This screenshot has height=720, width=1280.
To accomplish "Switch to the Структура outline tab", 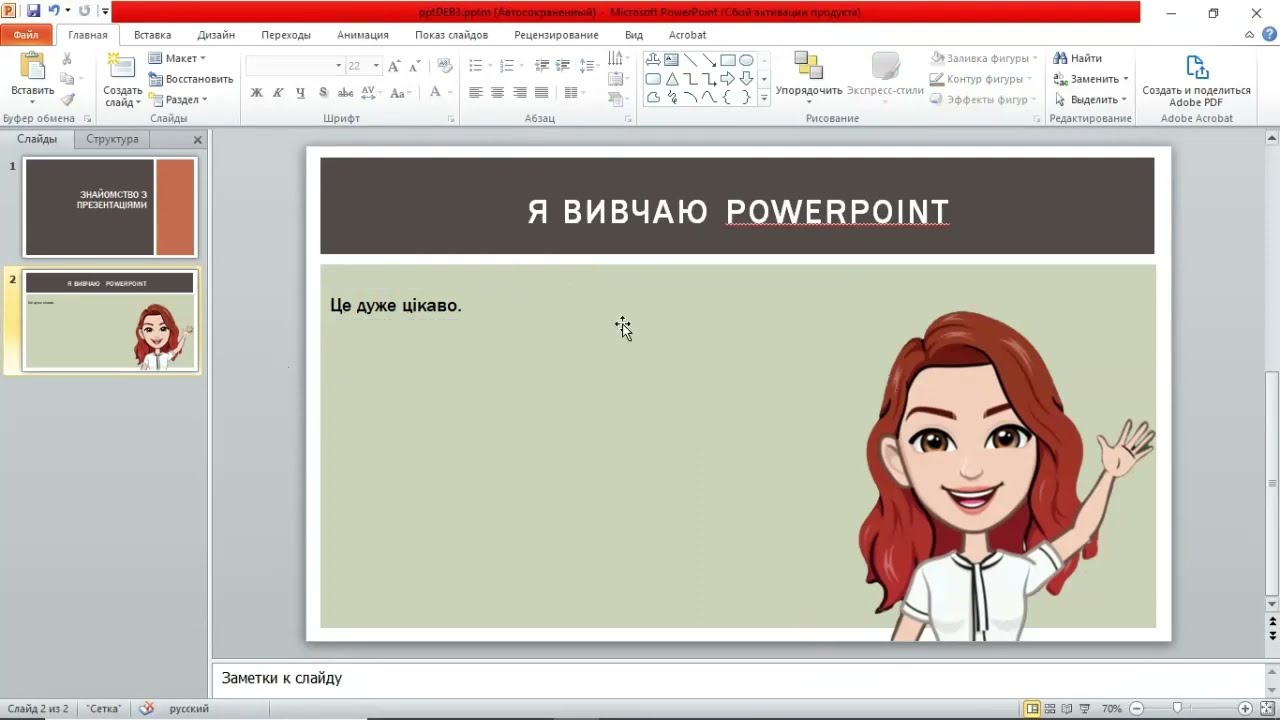I will tap(112, 139).
